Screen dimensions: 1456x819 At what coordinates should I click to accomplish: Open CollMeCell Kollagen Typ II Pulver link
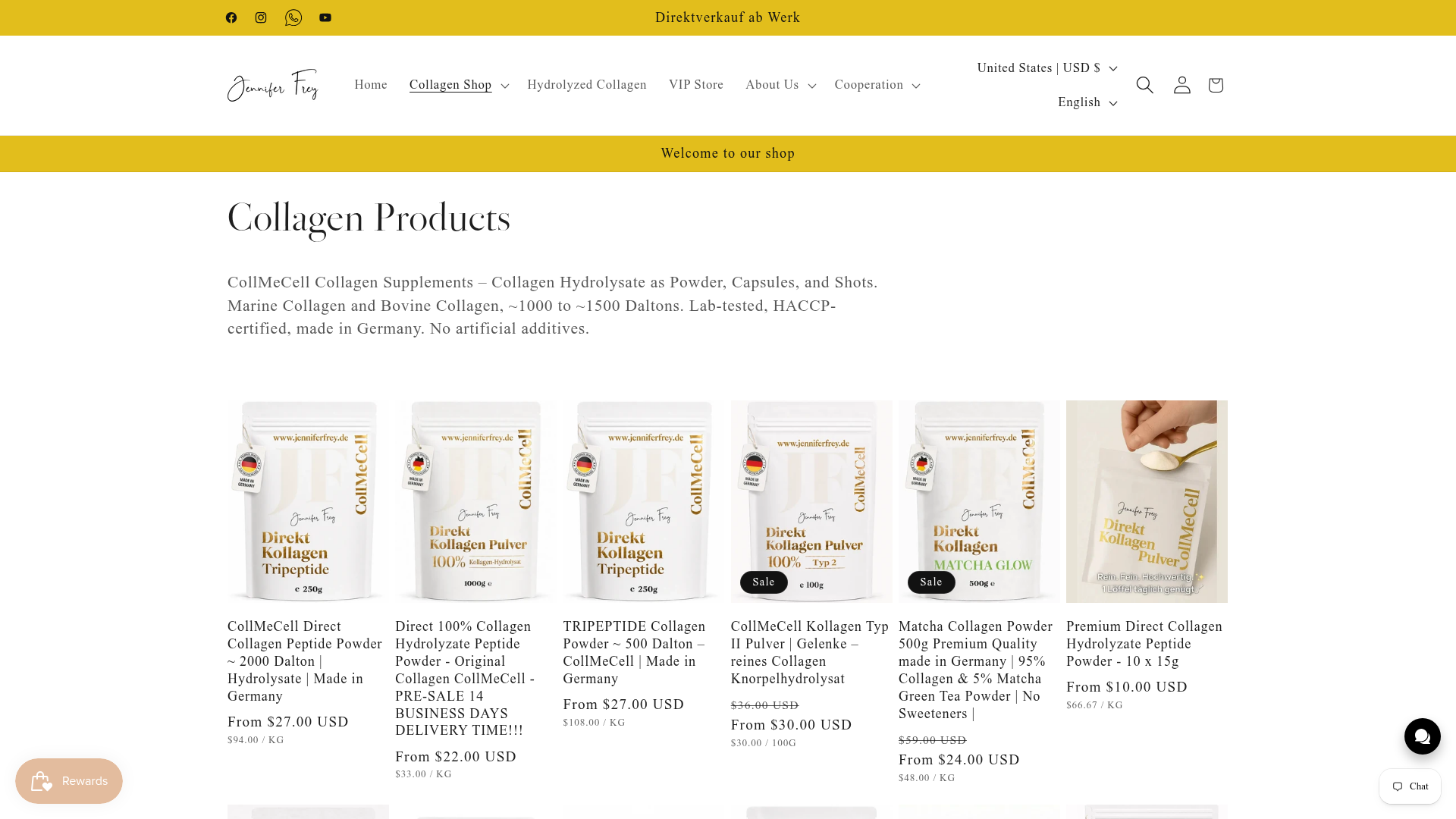810,653
